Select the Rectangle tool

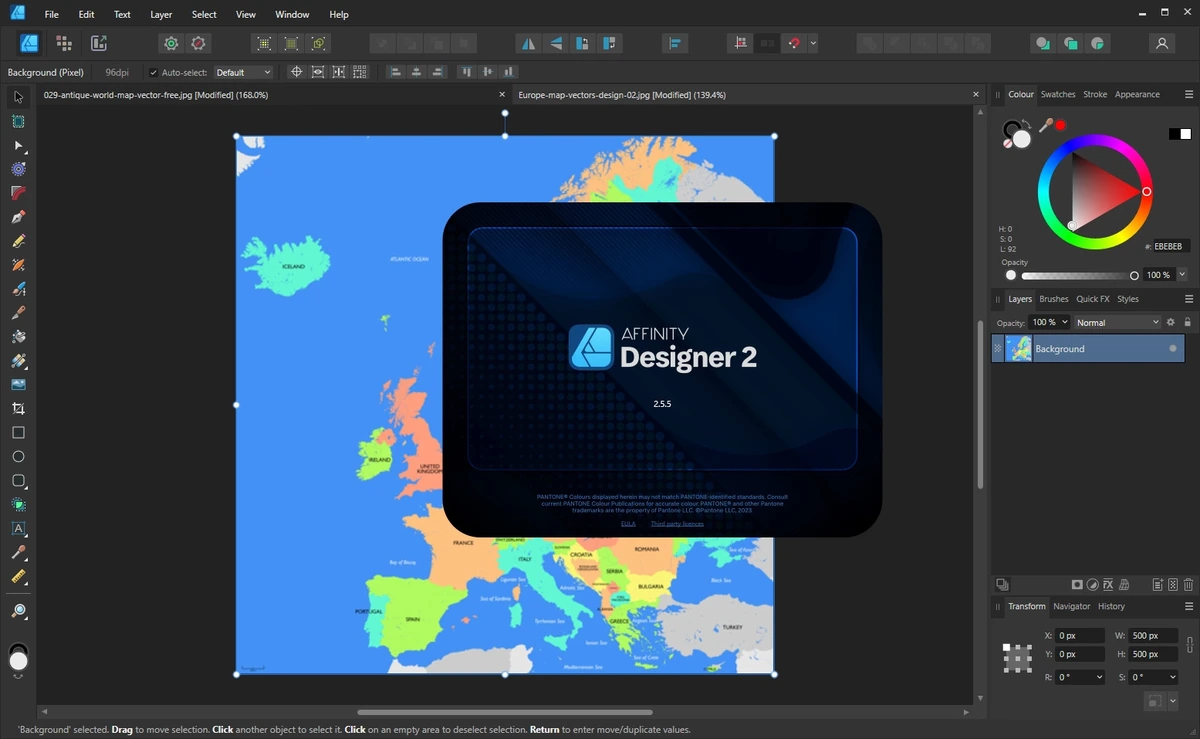pos(18,433)
